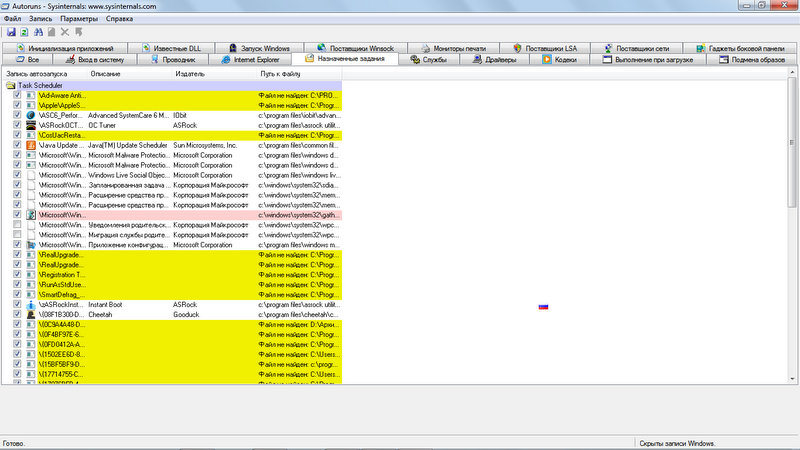Open the Параметры menu
This screenshot has width=800, height=450.
pyautogui.click(x=79, y=19)
